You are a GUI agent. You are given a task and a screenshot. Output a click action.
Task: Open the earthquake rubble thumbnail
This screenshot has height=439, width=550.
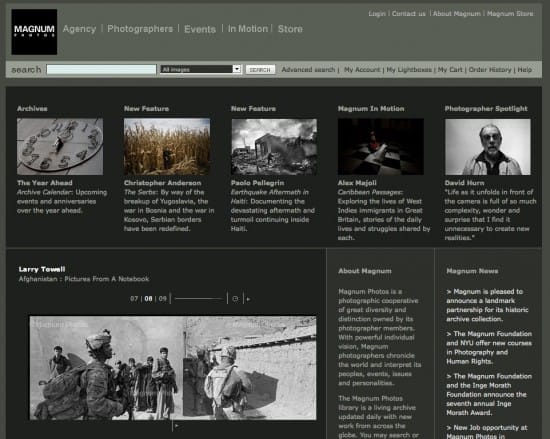coord(274,147)
